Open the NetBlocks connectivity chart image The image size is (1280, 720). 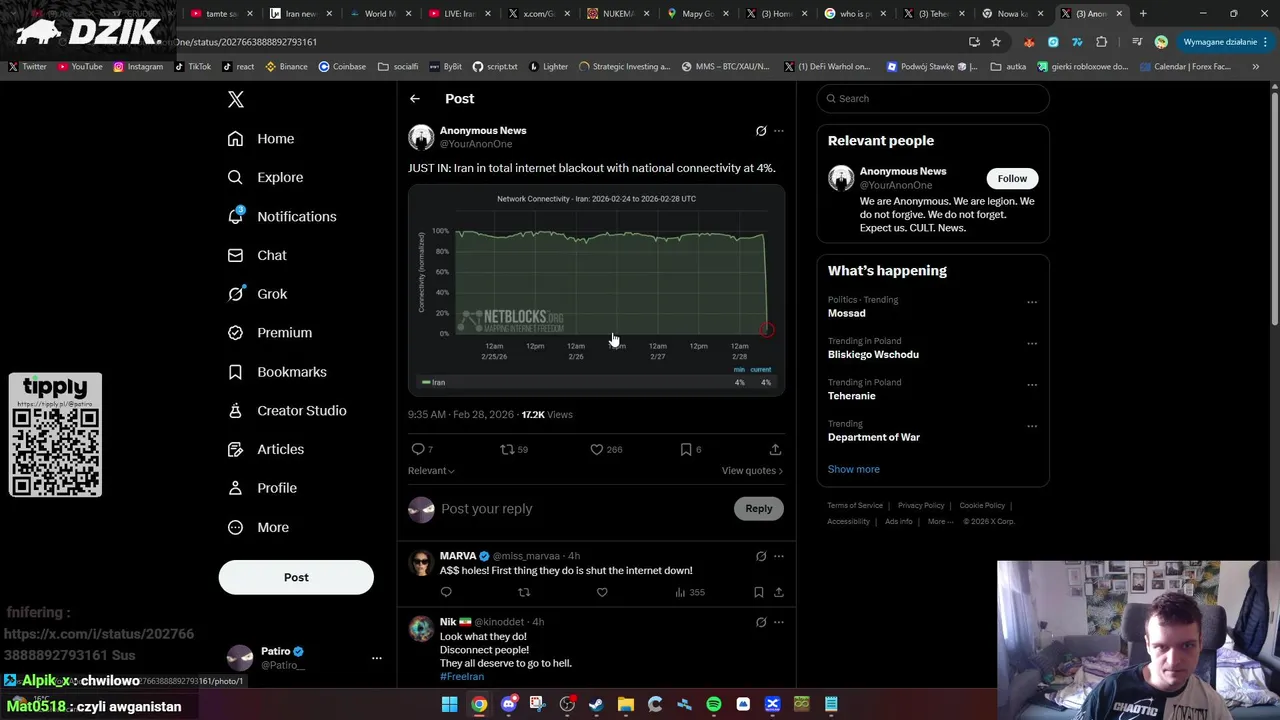pos(597,290)
